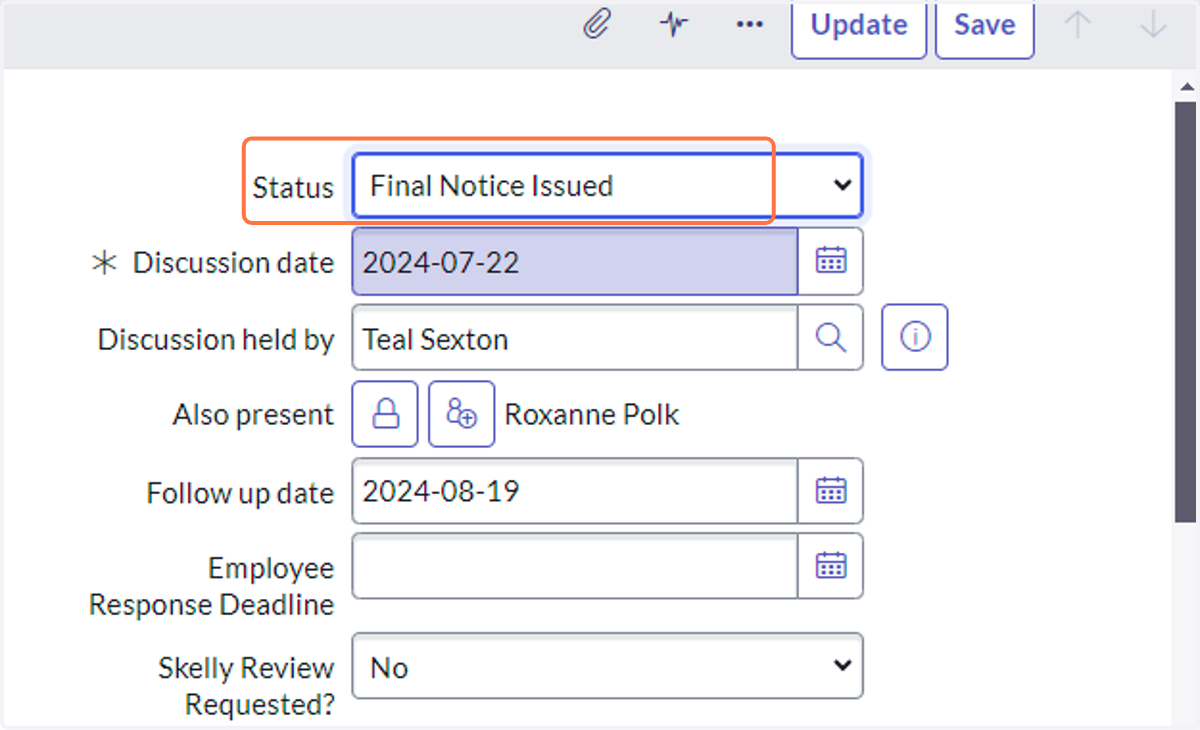This screenshot has width=1200, height=730.
Task: Click the Follow up date field
Action: point(575,491)
